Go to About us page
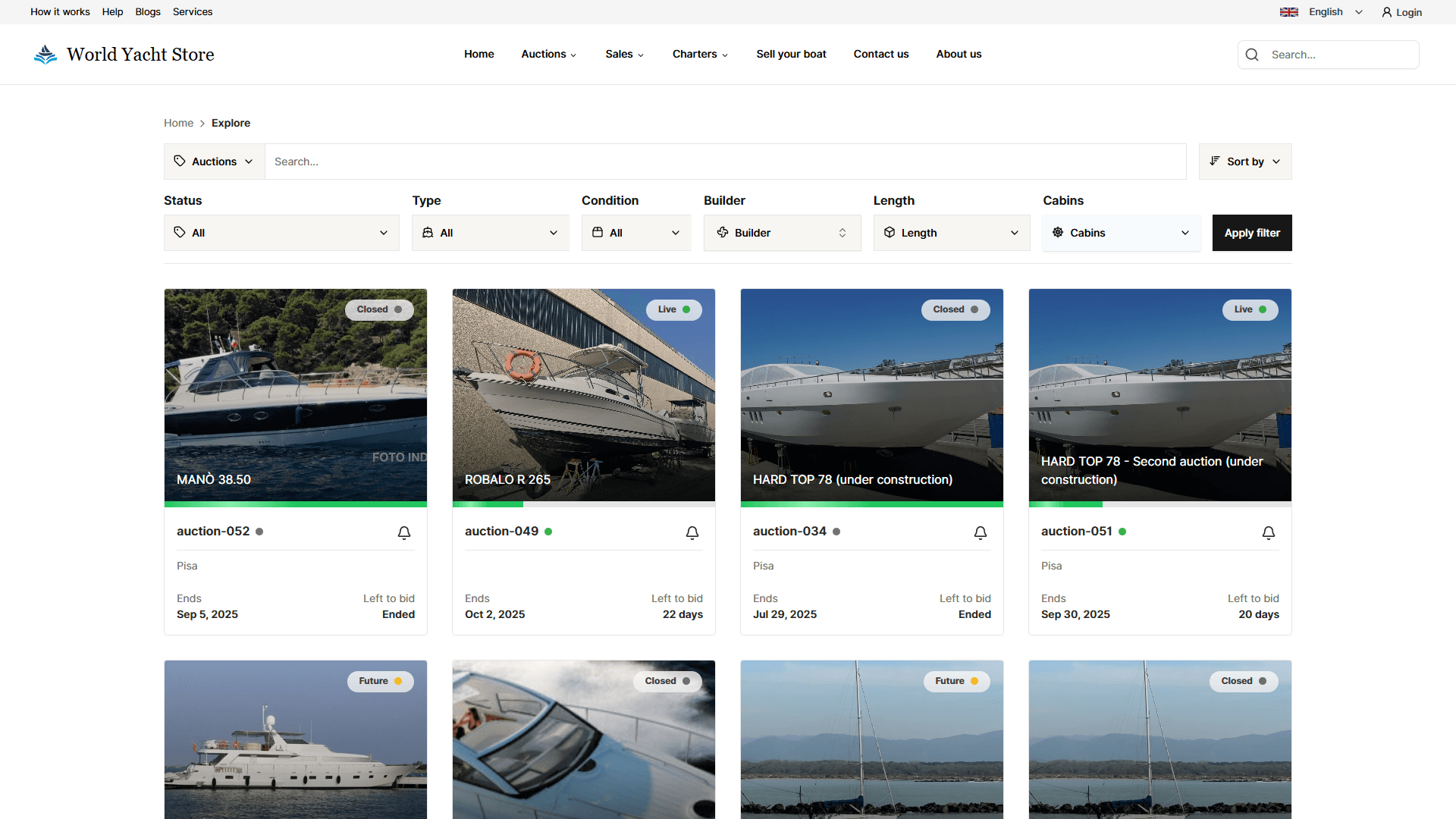The width and height of the screenshot is (1456, 819). [x=959, y=54]
